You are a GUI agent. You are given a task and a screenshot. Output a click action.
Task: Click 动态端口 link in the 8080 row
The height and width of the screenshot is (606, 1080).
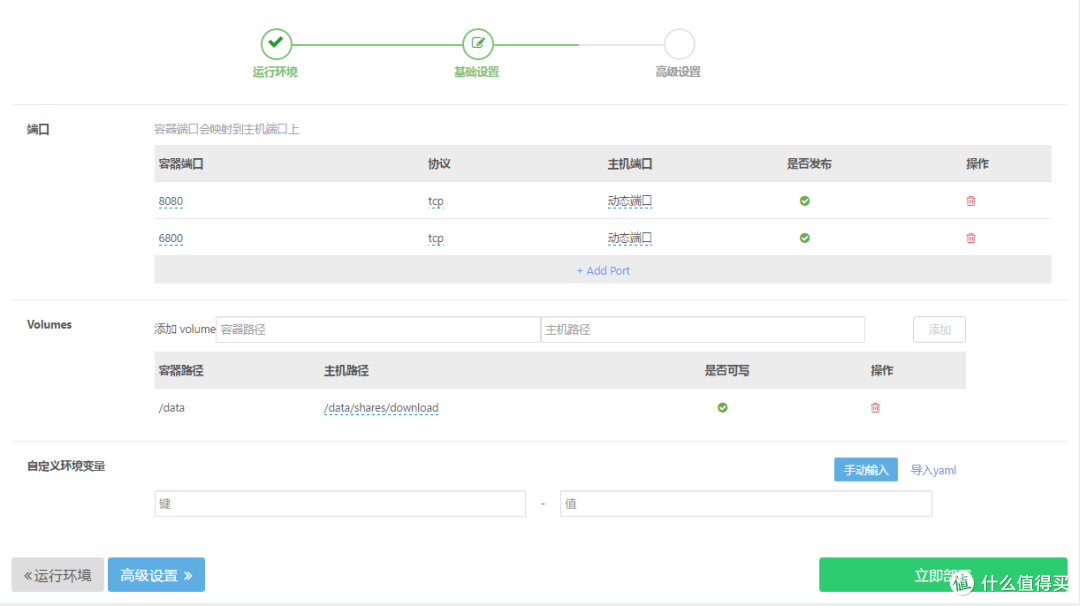(x=631, y=201)
